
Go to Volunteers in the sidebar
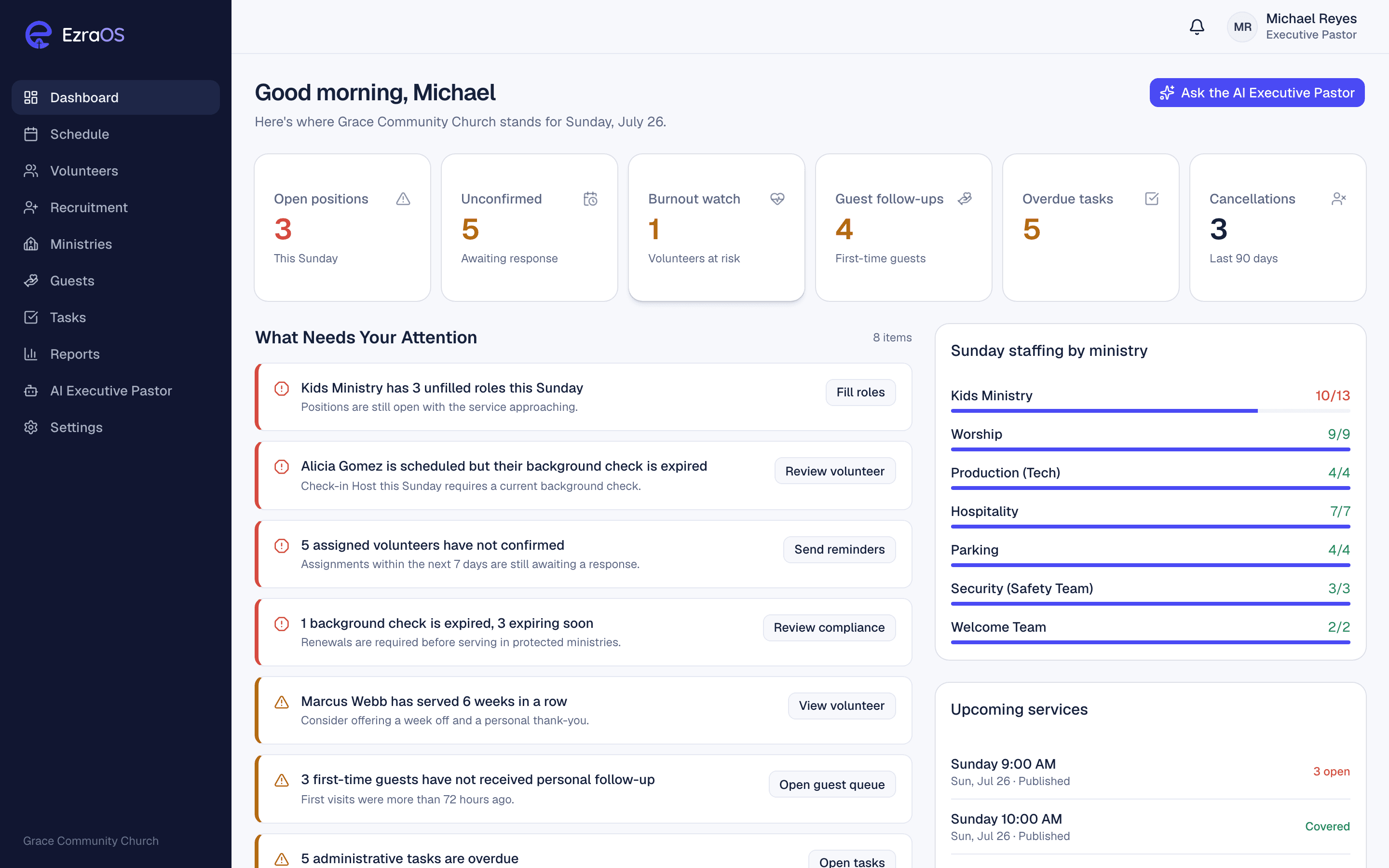click(115, 171)
